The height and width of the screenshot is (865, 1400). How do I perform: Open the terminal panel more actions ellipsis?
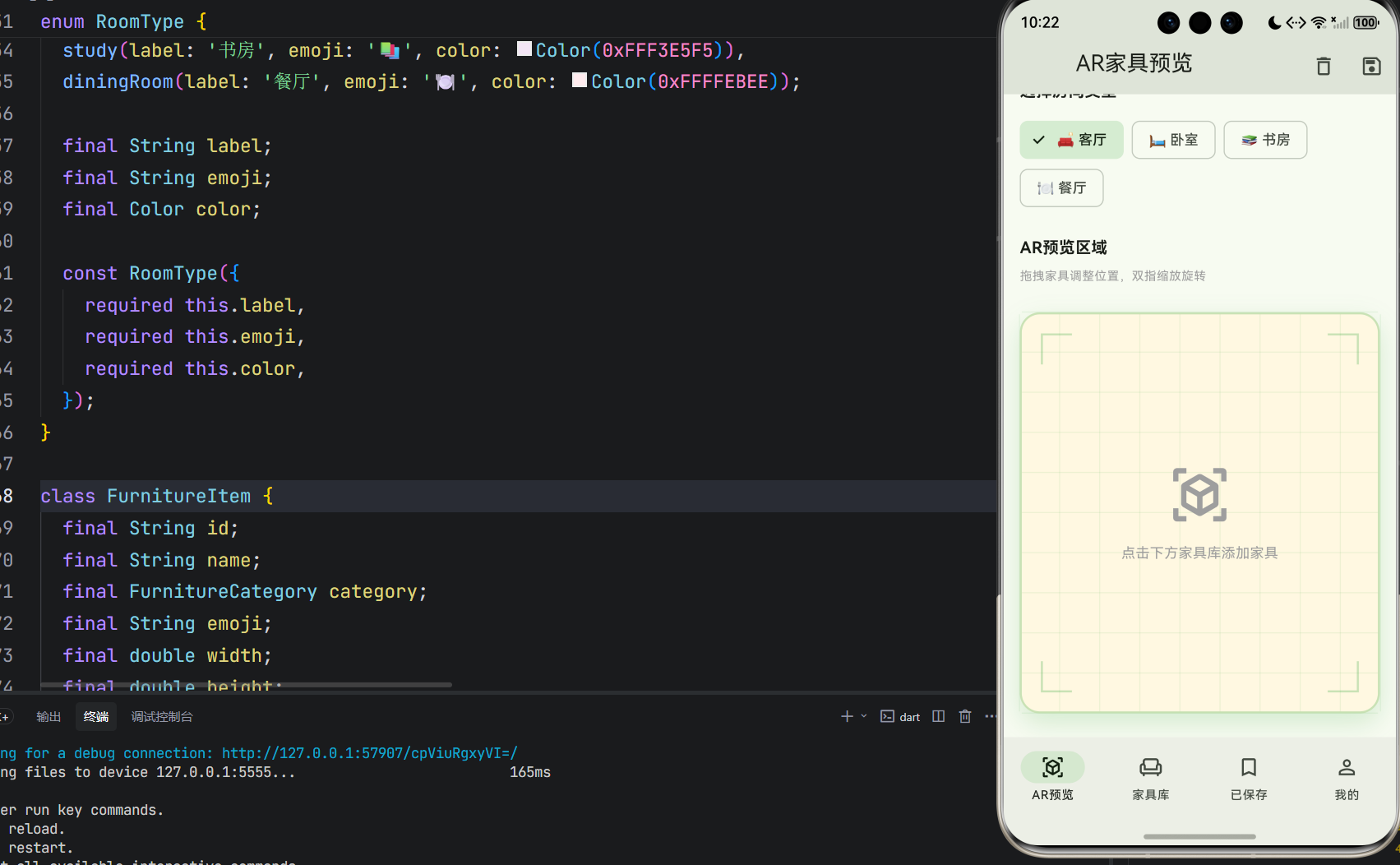[x=991, y=716]
